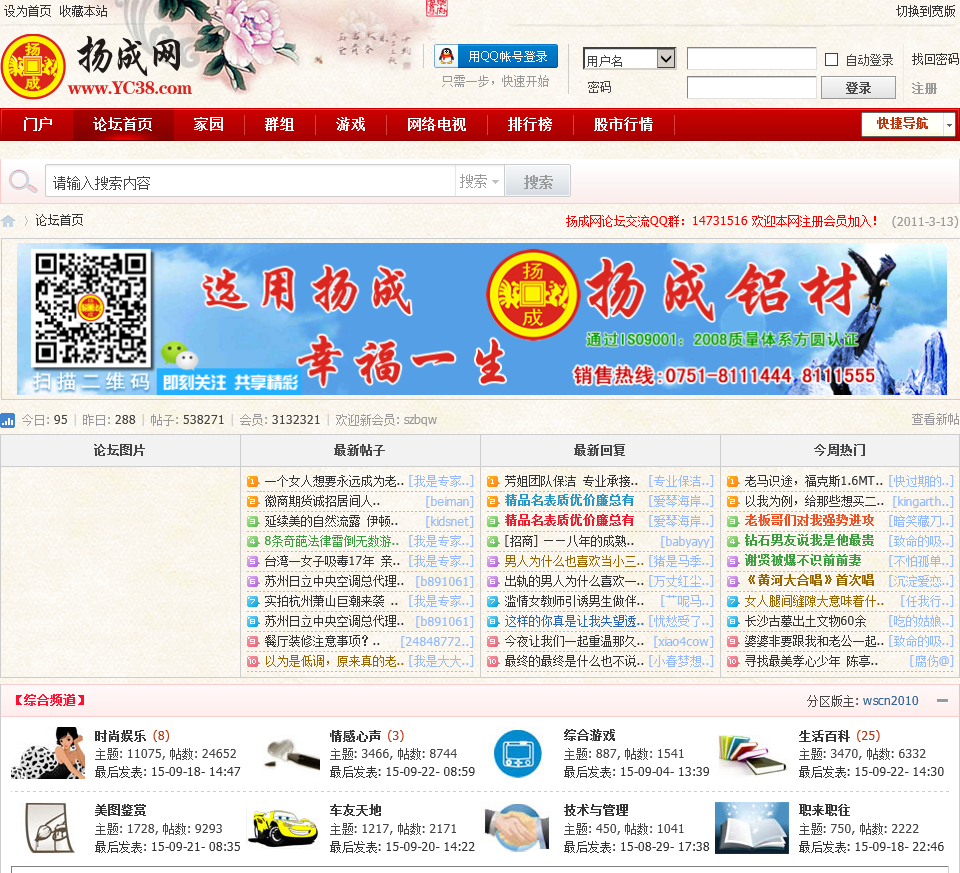Click the 用QQ帐号登录 button
This screenshot has width=960, height=873.
point(496,56)
